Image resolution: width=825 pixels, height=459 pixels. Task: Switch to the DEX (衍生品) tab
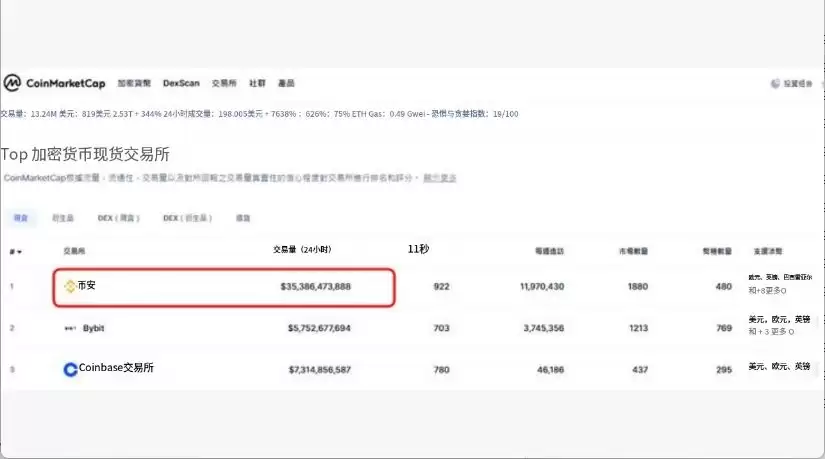(x=186, y=217)
